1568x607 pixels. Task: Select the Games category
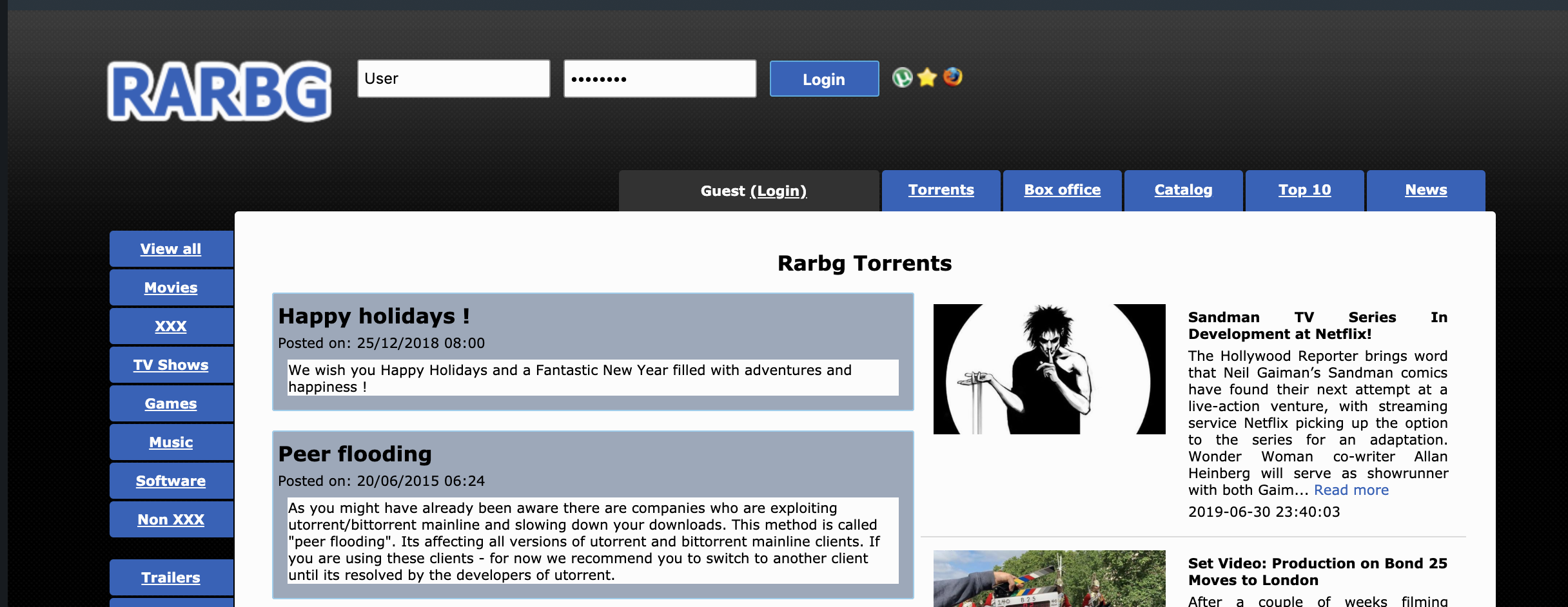pyautogui.click(x=171, y=403)
